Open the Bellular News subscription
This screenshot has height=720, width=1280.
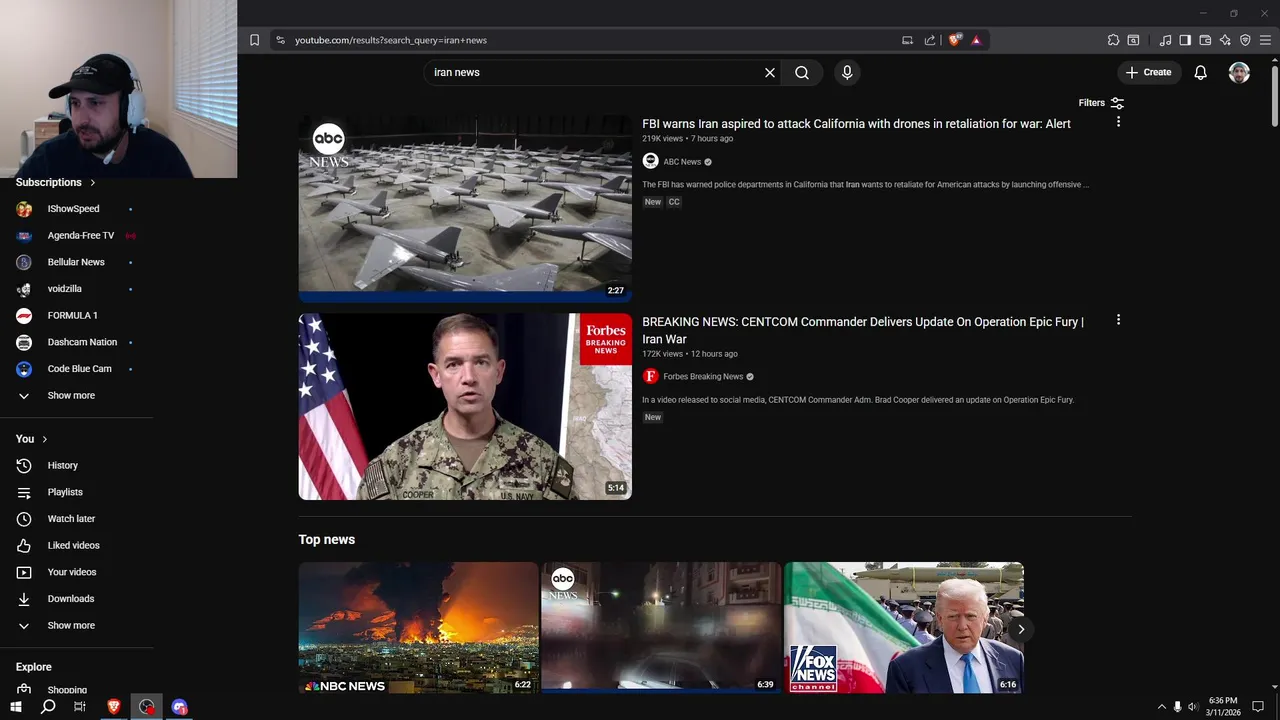(x=76, y=262)
